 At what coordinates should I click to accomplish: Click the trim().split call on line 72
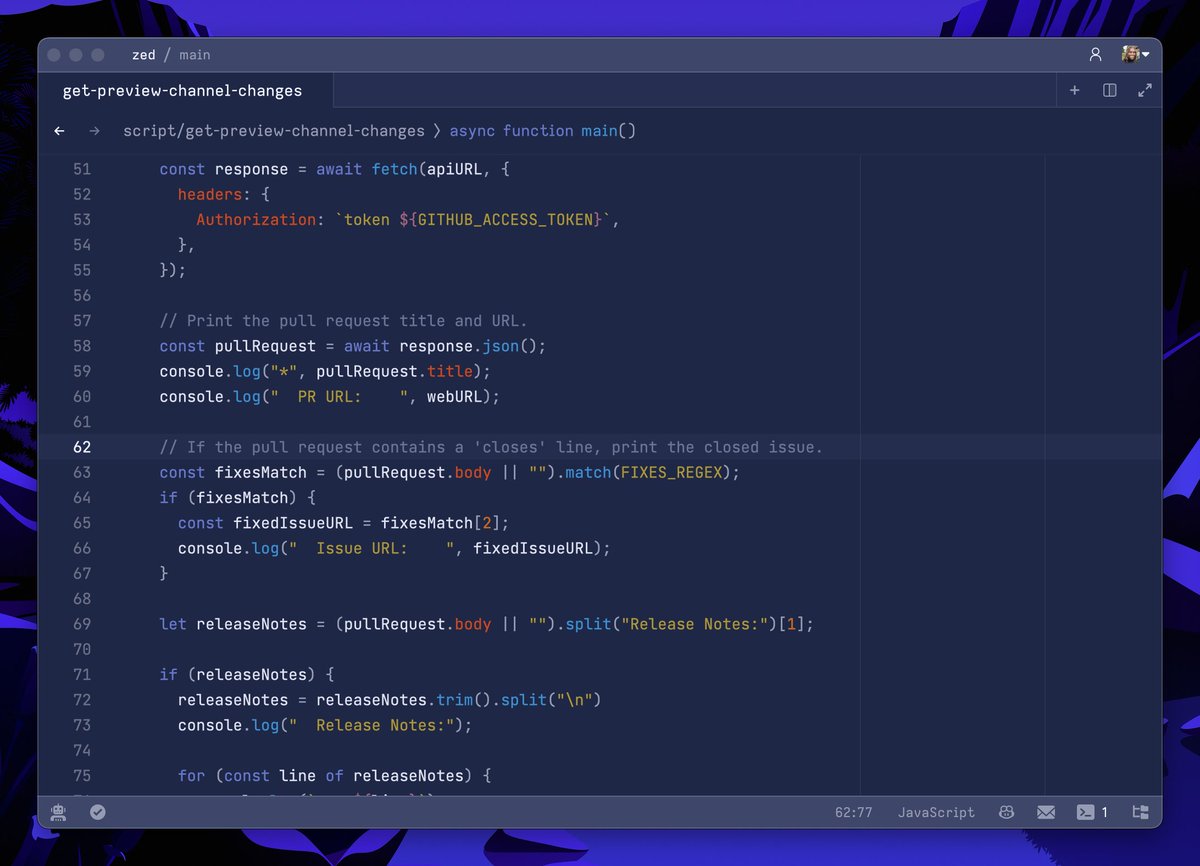tap(518, 700)
